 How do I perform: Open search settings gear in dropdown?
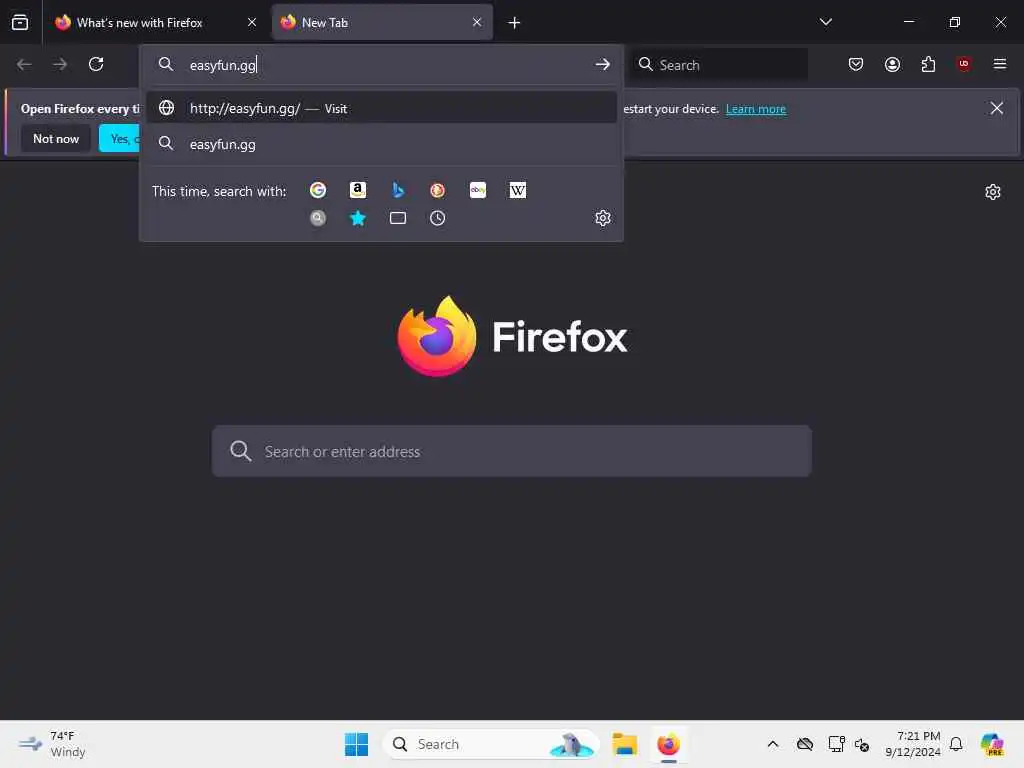[603, 218]
